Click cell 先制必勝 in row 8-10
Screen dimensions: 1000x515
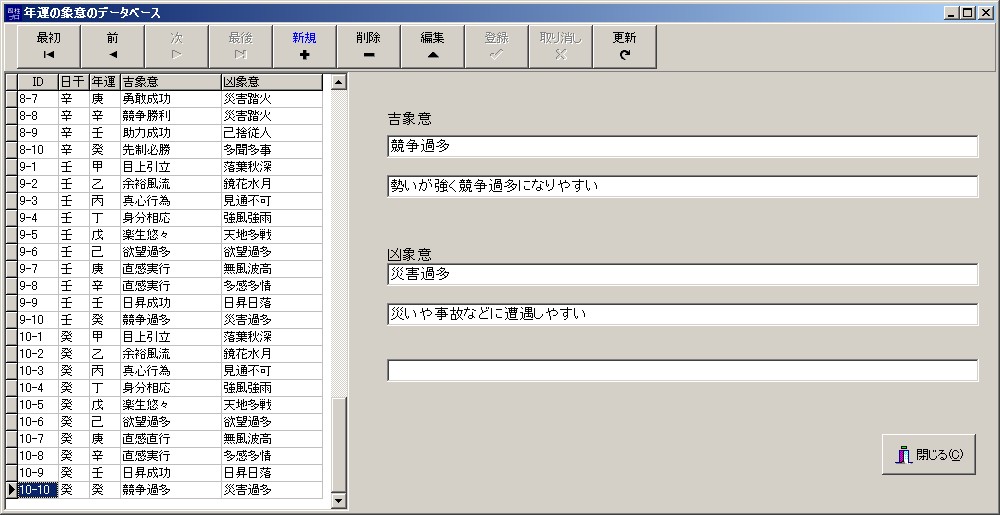tap(171, 150)
